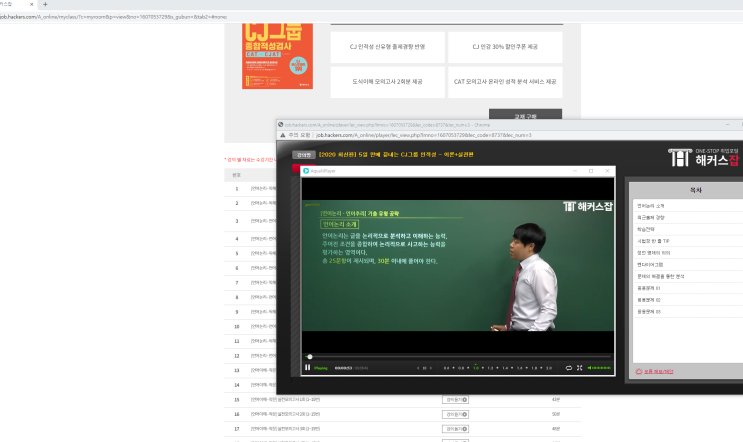Click lecture play button in row 17
Viewport: 743px width, 442px height.
tap(455, 429)
